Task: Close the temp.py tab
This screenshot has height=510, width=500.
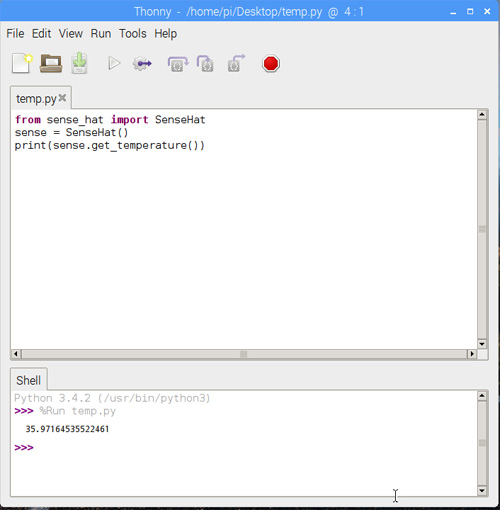Action: click(62, 98)
